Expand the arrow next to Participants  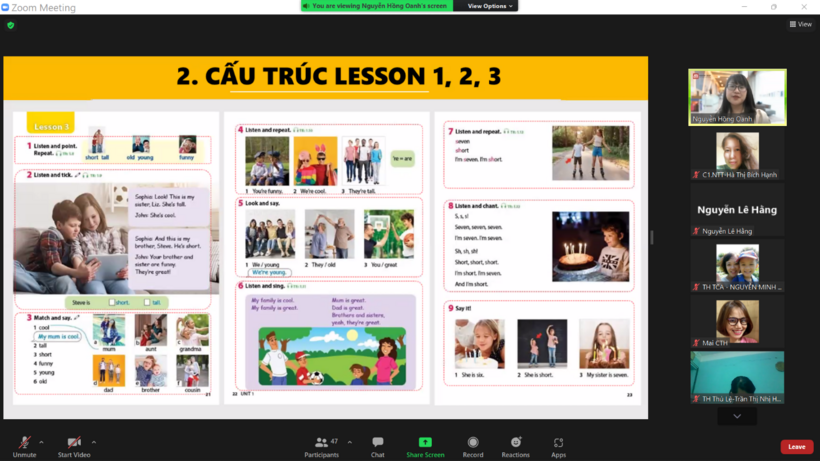[349, 442]
